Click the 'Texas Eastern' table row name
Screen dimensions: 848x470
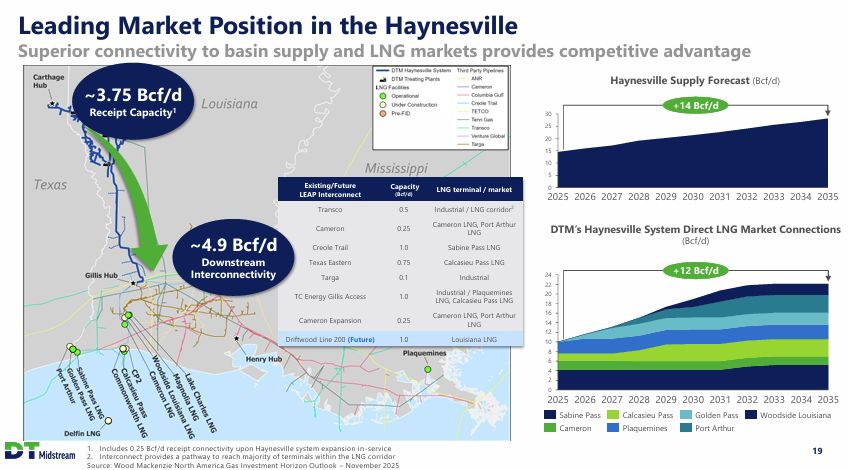(330, 262)
